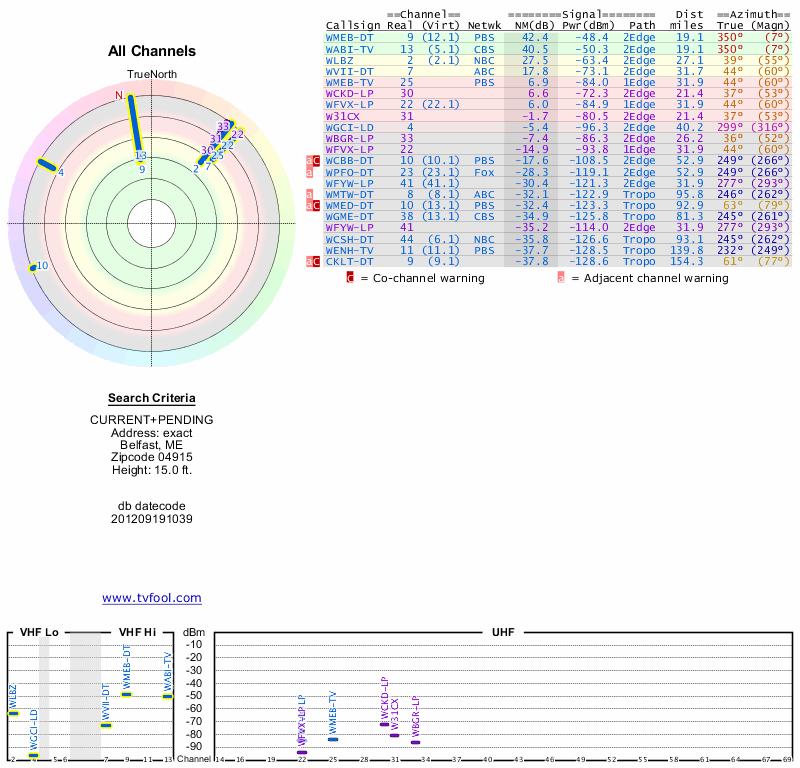
Task: Select channel 4 marker on radar plot
Action: pos(48,165)
